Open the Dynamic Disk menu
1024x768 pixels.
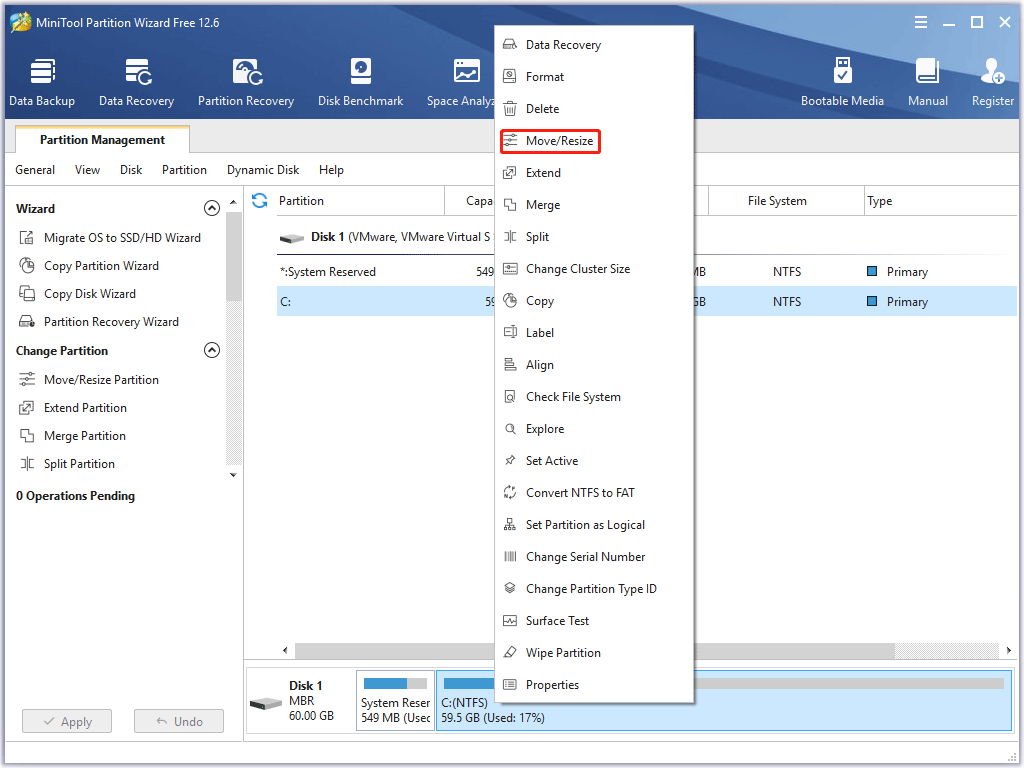click(263, 170)
